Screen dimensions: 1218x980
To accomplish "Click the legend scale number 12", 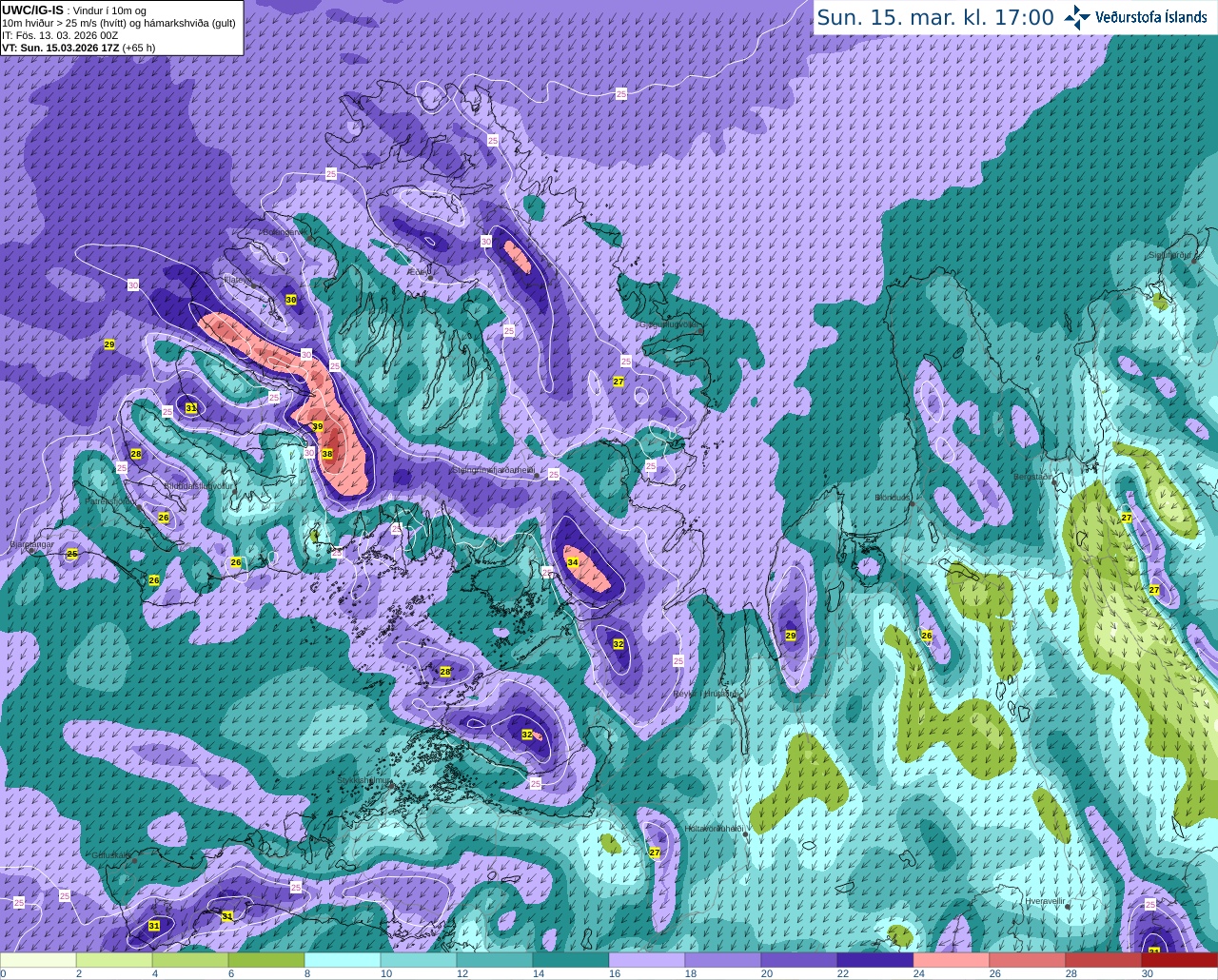I will (x=462, y=973).
